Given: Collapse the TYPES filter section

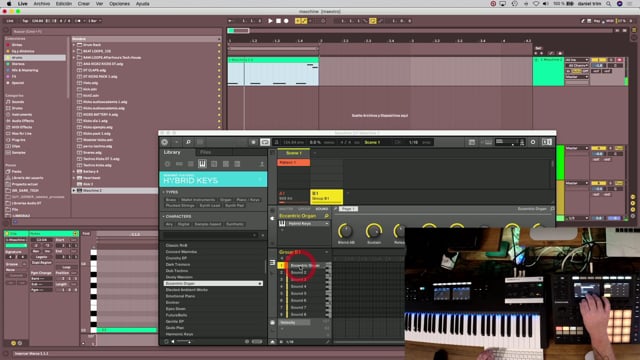Looking at the screenshot, I should pos(164,192).
